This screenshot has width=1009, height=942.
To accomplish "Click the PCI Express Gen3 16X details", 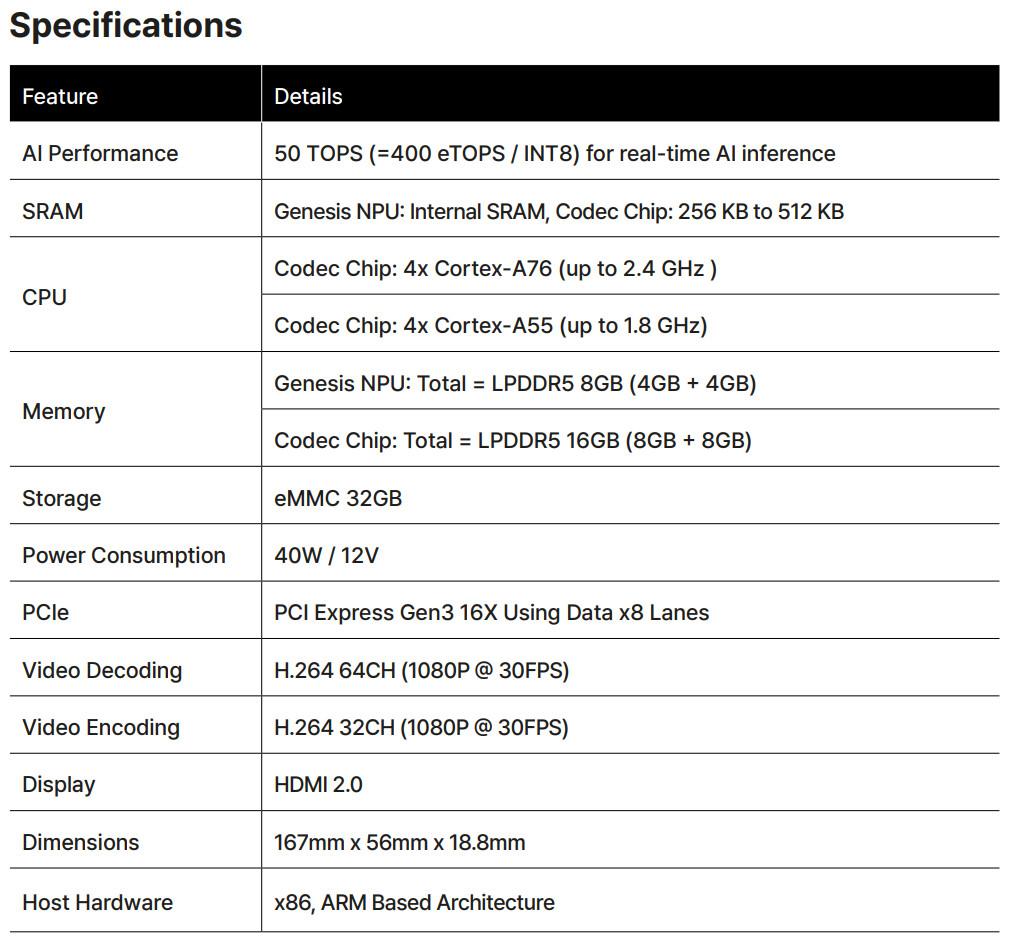I will tap(491, 613).
